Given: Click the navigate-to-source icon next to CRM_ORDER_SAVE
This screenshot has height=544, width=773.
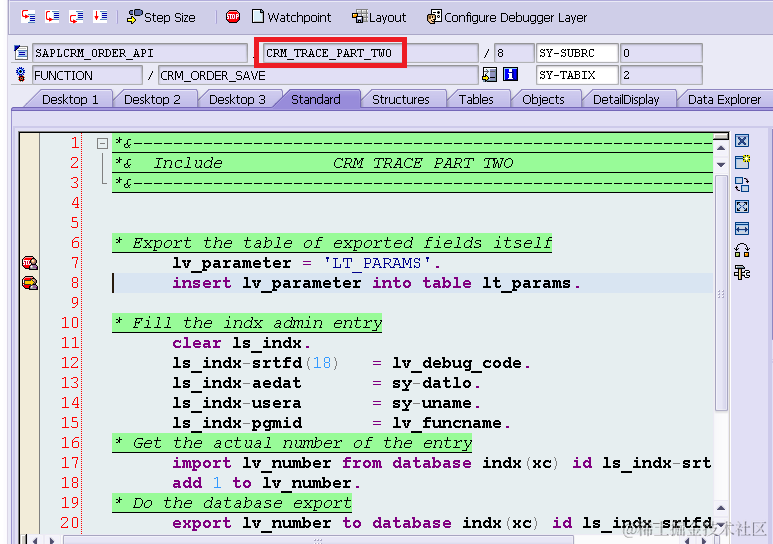Looking at the screenshot, I should (x=489, y=74).
